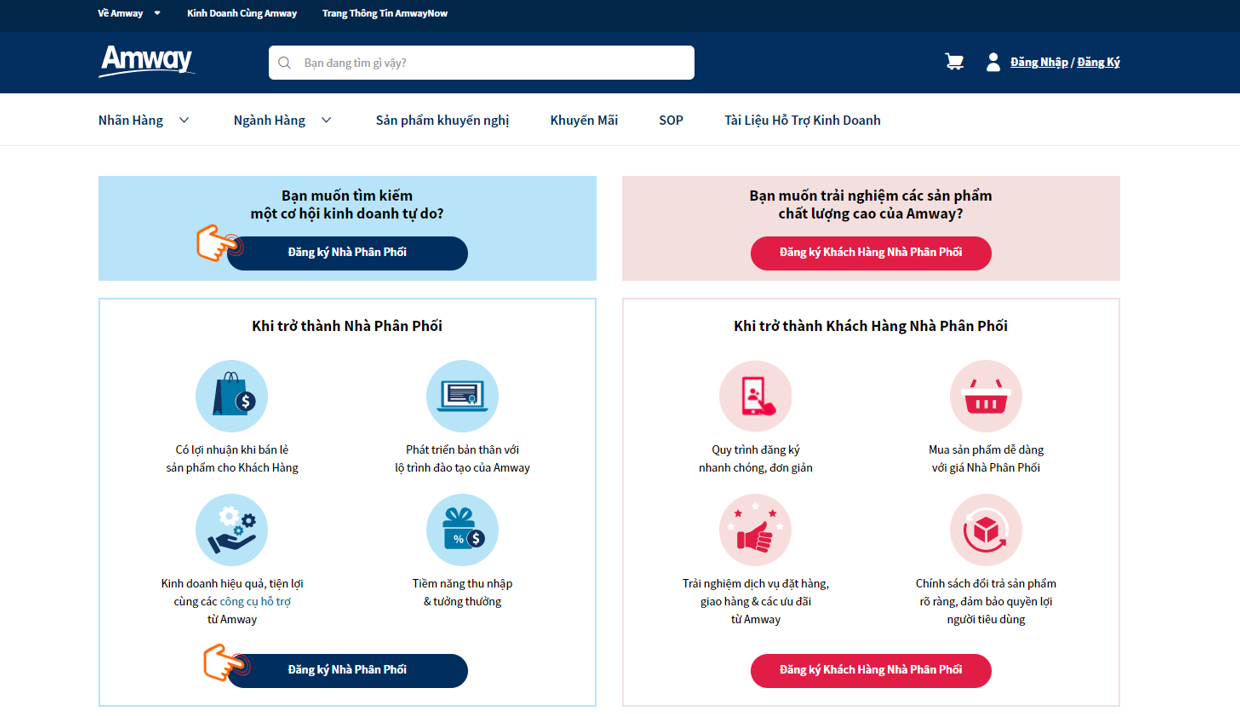Click the search magnifier icon
The width and height of the screenshot is (1240, 716).
tap(285, 63)
